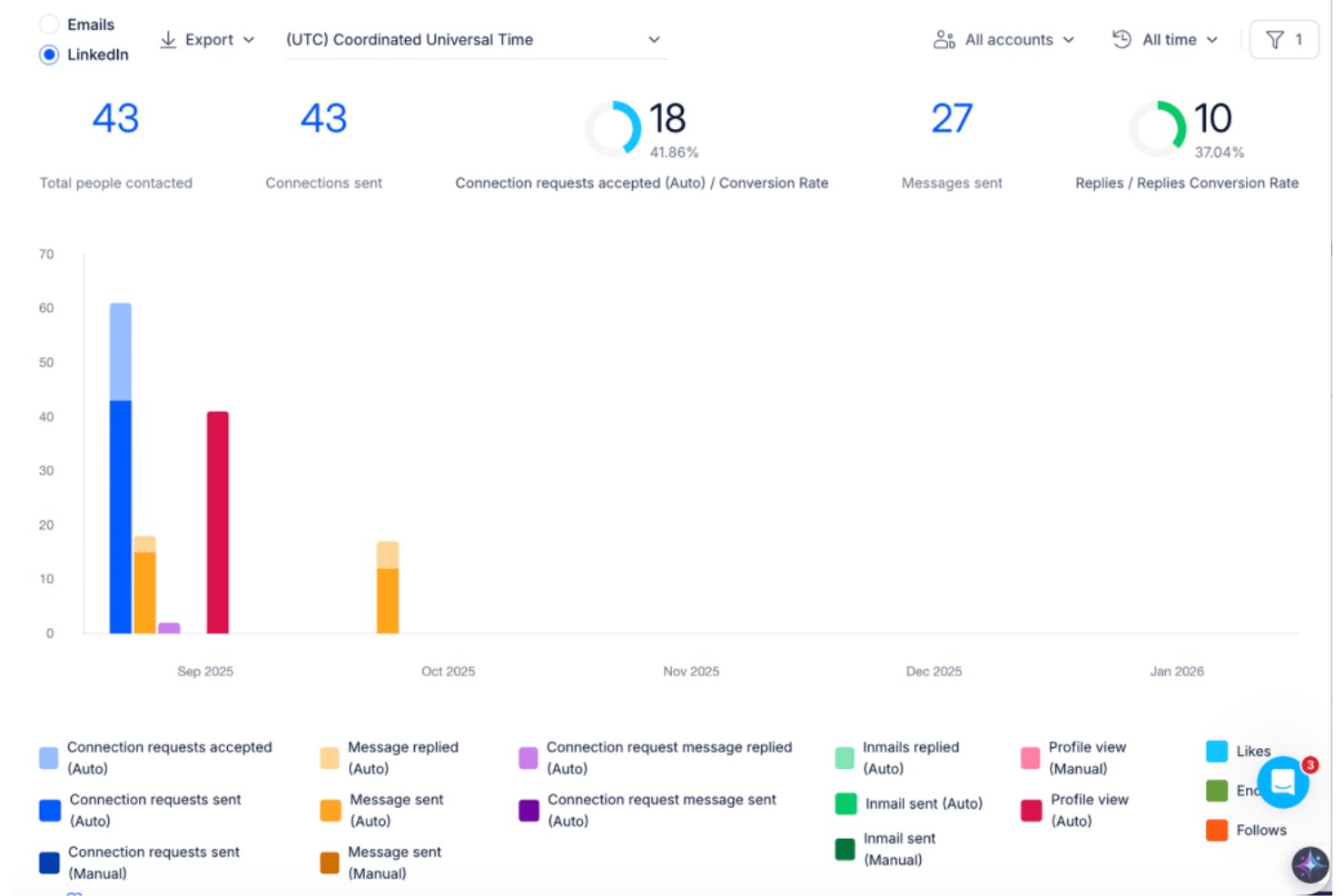Toggle Message sent (Auto) legend swatch
Screen dimensions: 1344x896
click(x=331, y=810)
